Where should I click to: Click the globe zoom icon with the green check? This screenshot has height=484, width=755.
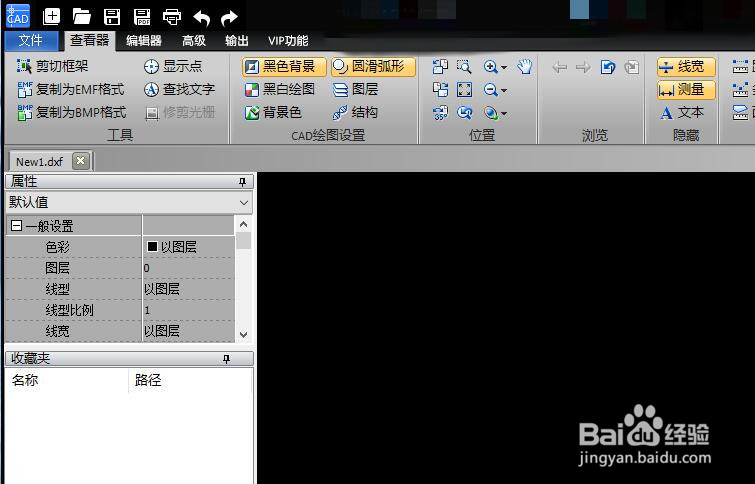(x=491, y=113)
